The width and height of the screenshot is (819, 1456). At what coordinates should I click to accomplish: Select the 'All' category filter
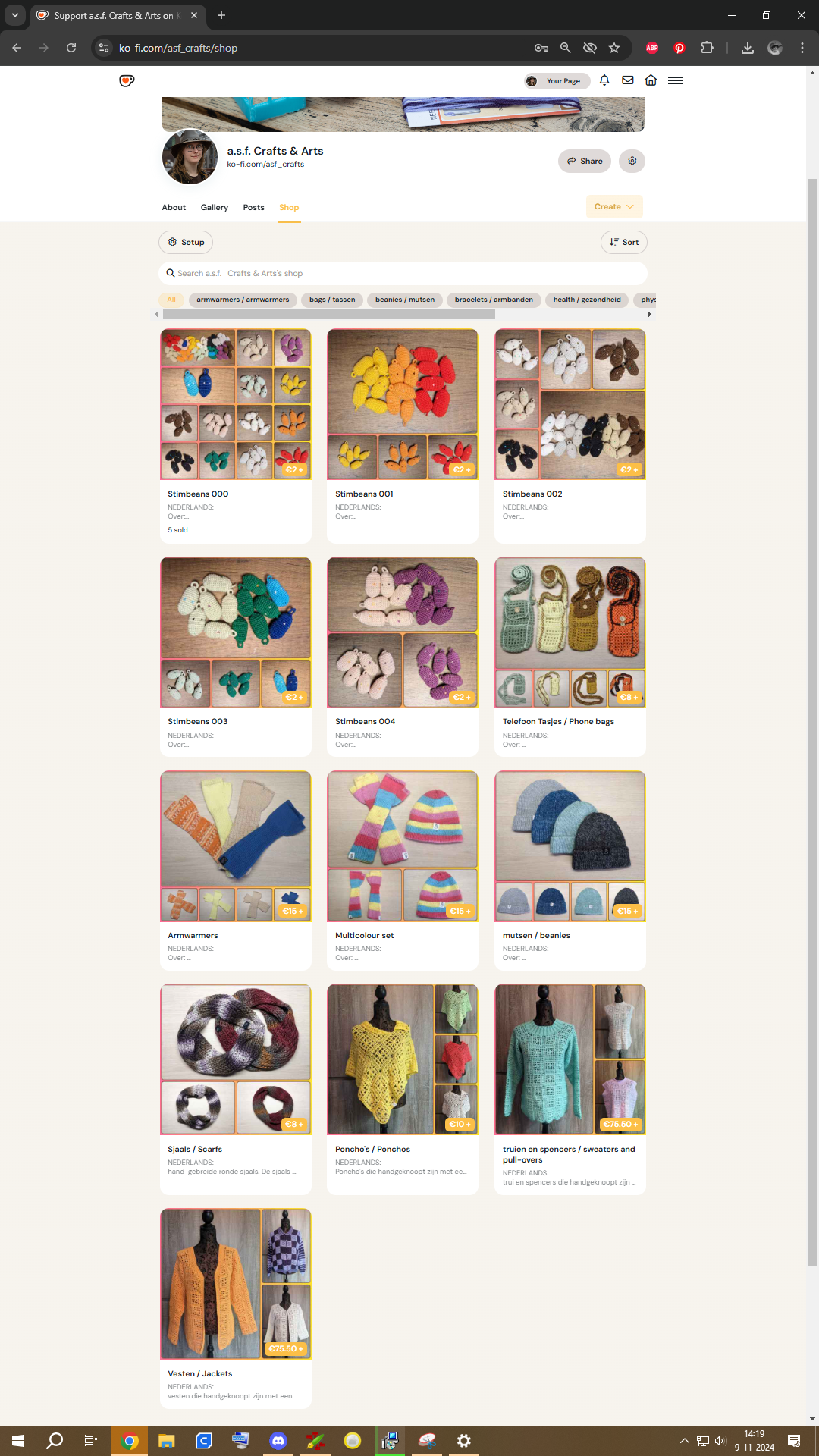click(171, 300)
